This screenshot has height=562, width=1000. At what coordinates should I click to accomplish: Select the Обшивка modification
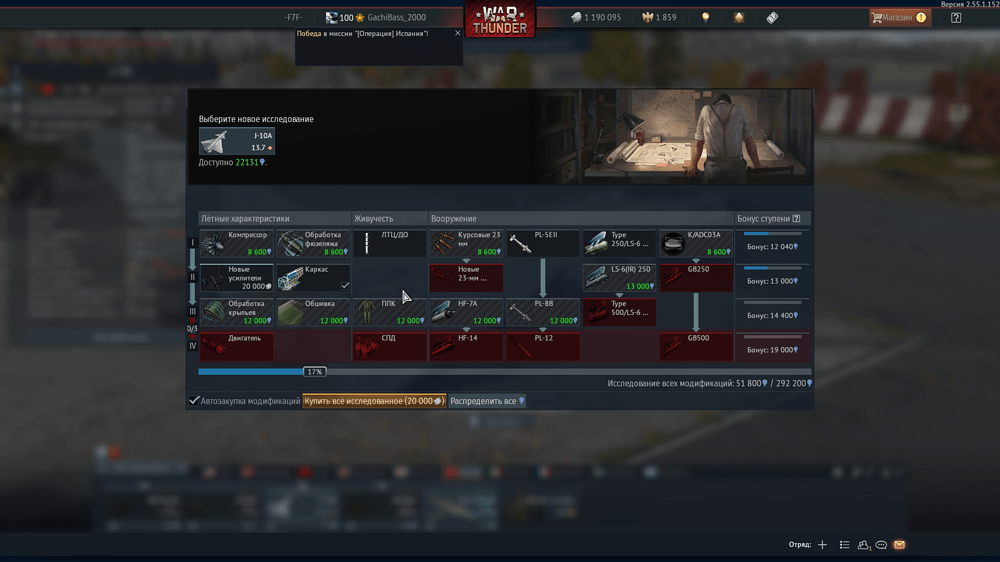pyautogui.click(x=313, y=312)
